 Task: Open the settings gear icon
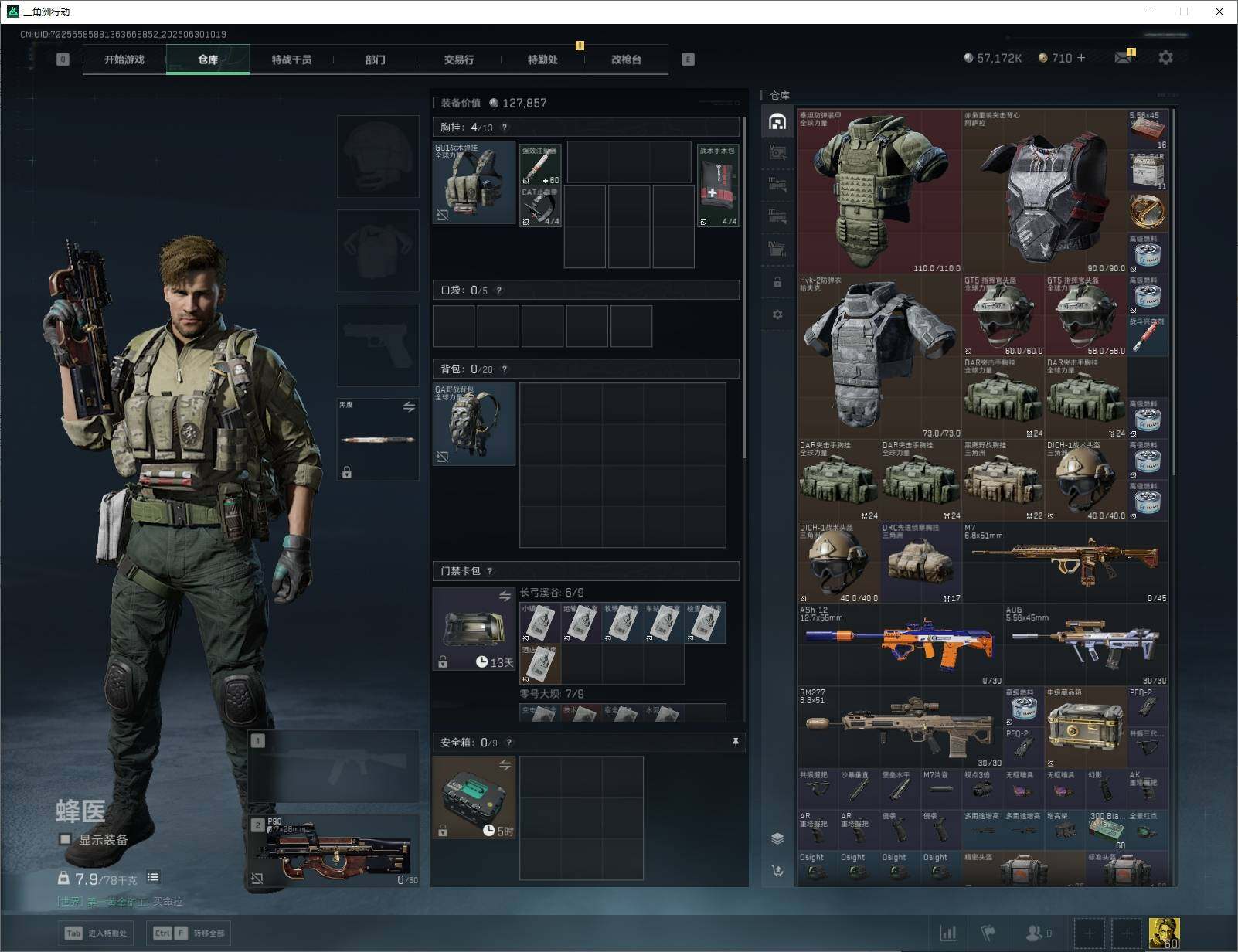coord(1165,57)
